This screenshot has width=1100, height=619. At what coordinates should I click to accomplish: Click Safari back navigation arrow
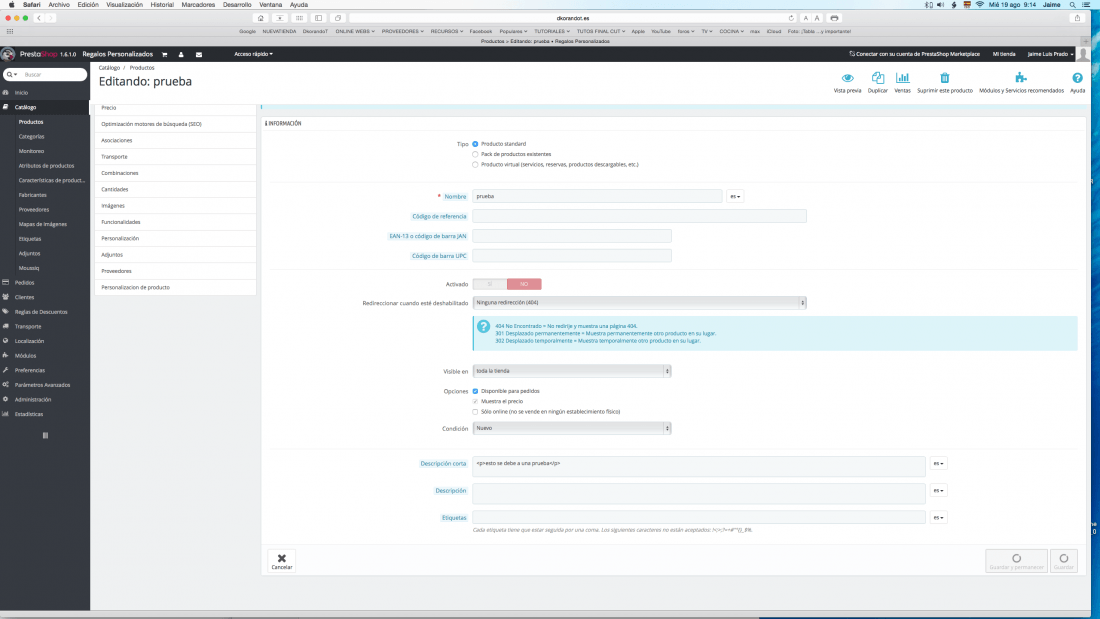(39, 18)
